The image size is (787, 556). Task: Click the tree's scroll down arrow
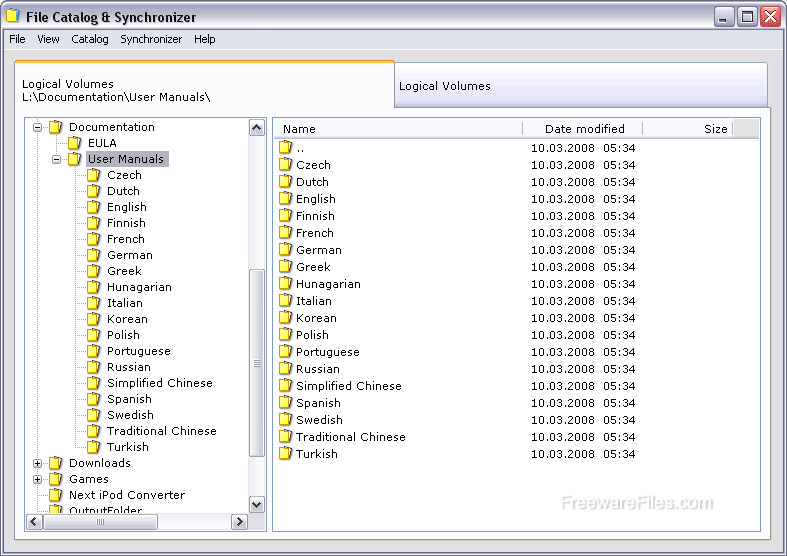point(256,504)
